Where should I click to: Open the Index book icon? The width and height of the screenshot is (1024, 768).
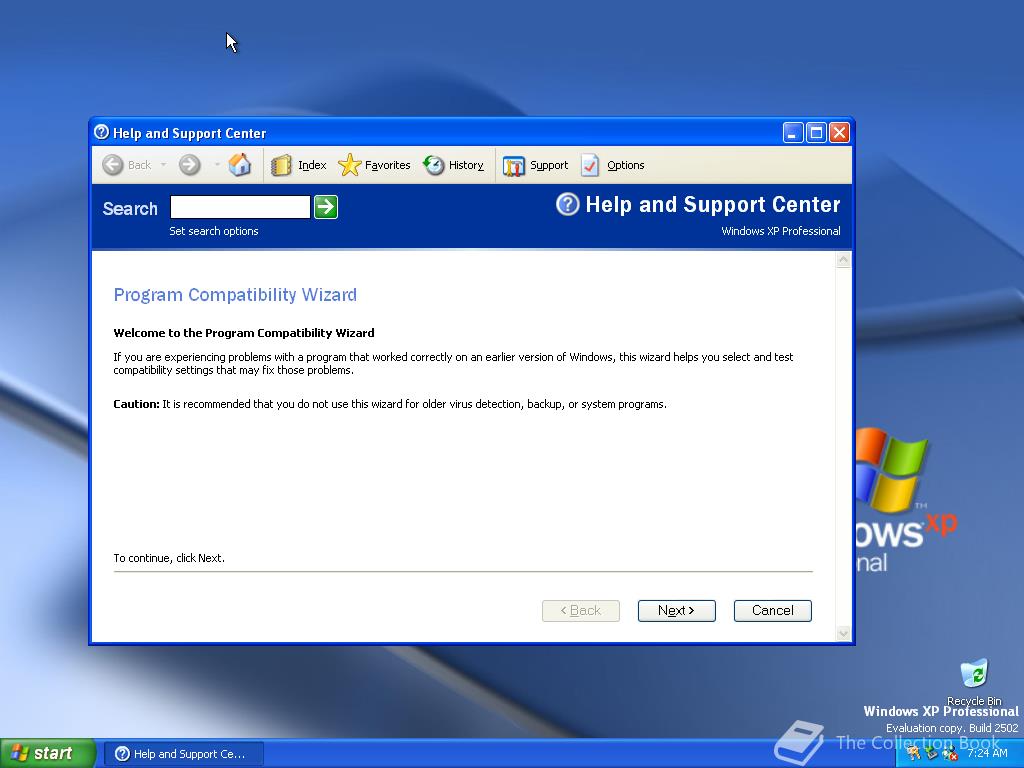tap(281, 165)
